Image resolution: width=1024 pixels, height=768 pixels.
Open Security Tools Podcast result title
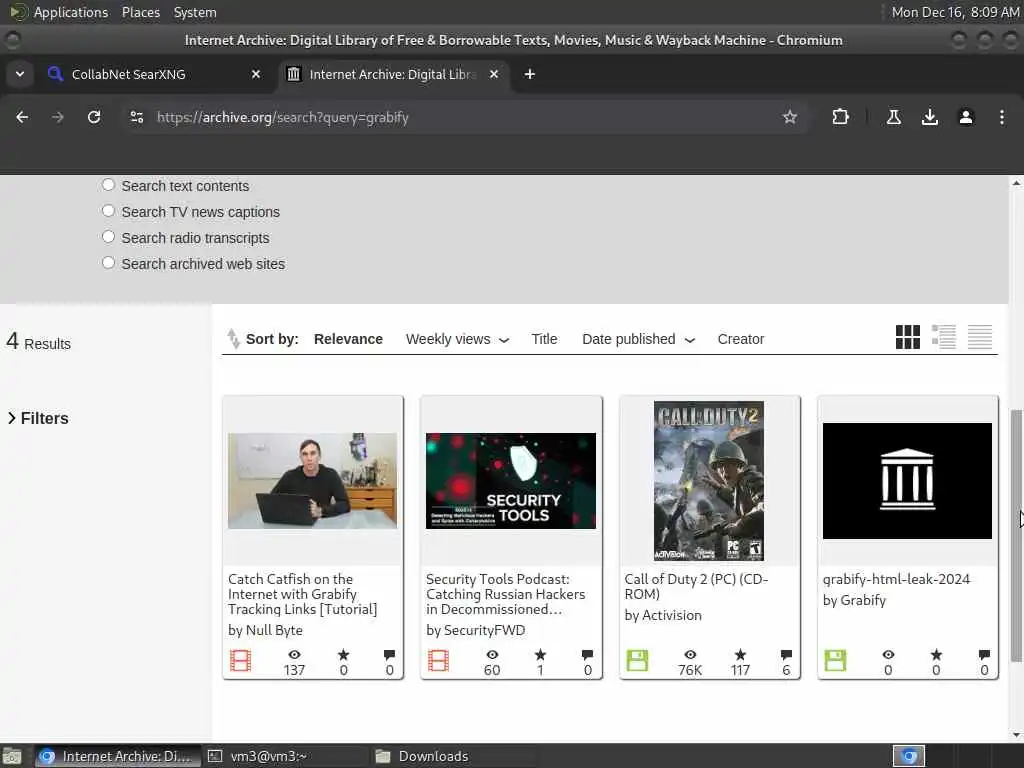pyautogui.click(x=505, y=594)
